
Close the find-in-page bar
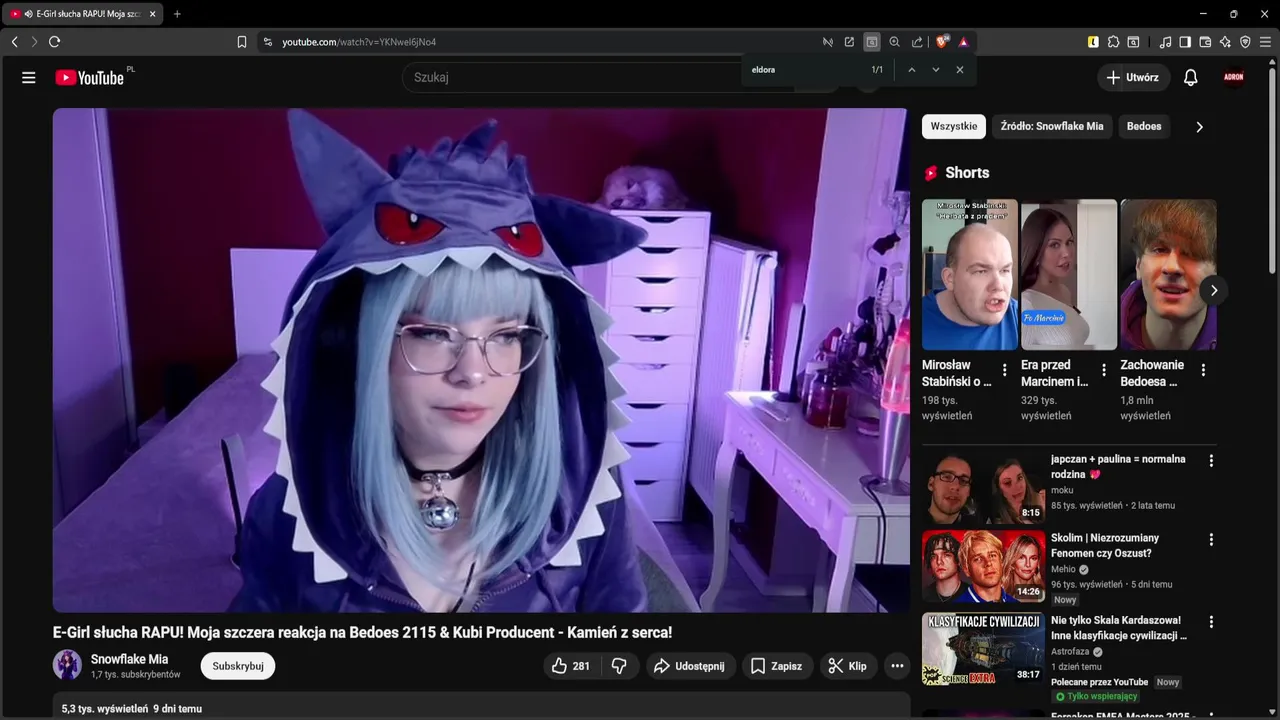click(x=960, y=70)
